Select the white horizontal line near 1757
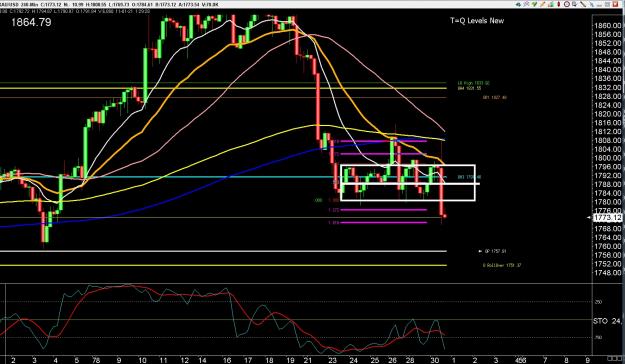The width and height of the screenshot is (625, 364). (223, 251)
